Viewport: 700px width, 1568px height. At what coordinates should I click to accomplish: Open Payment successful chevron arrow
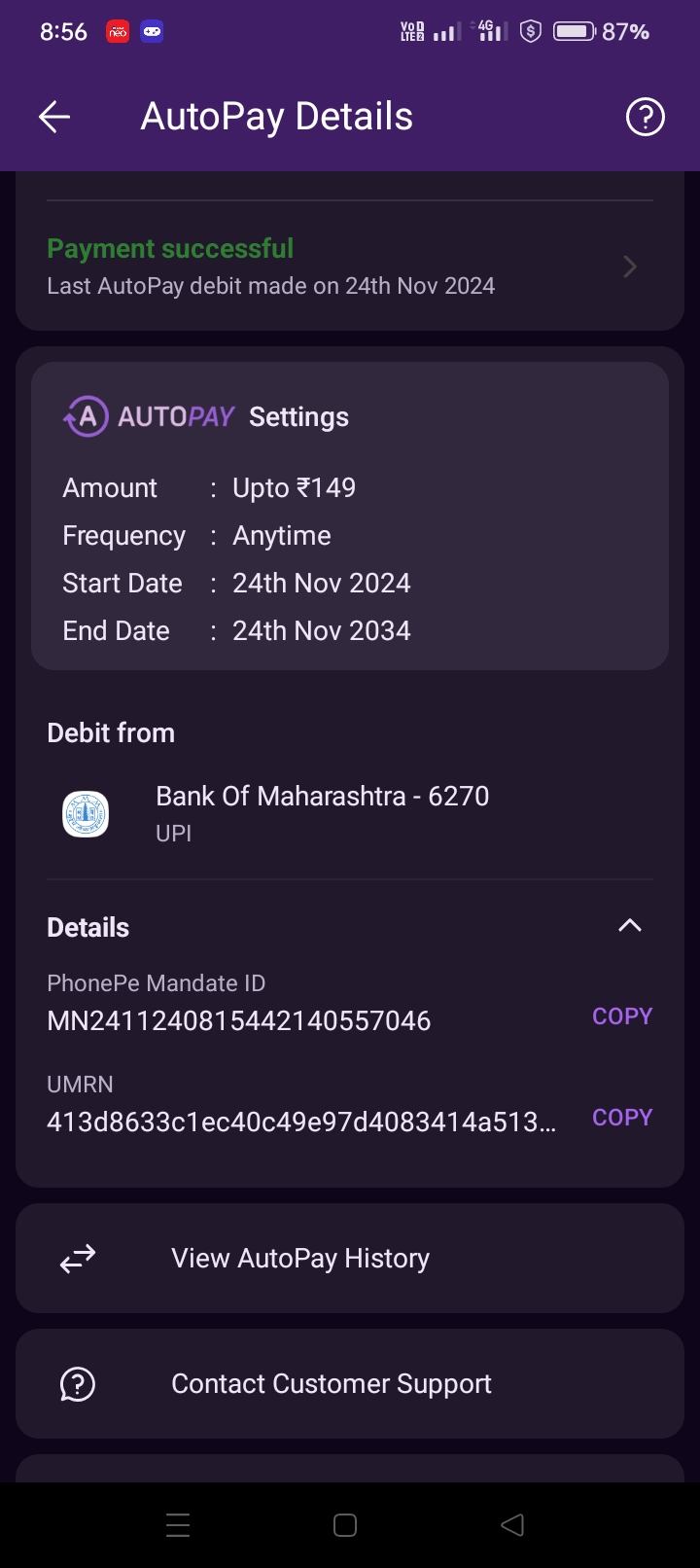point(630,267)
